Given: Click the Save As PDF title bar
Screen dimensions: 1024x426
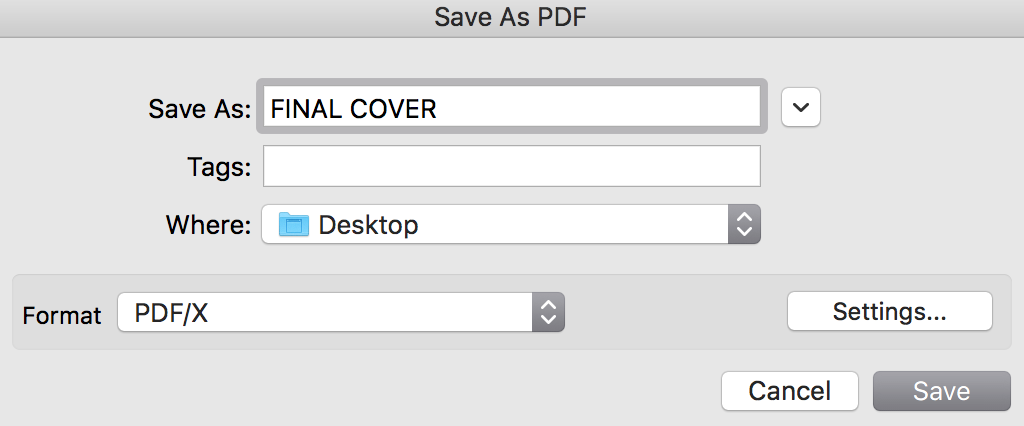Looking at the screenshot, I should [x=512, y=18].
